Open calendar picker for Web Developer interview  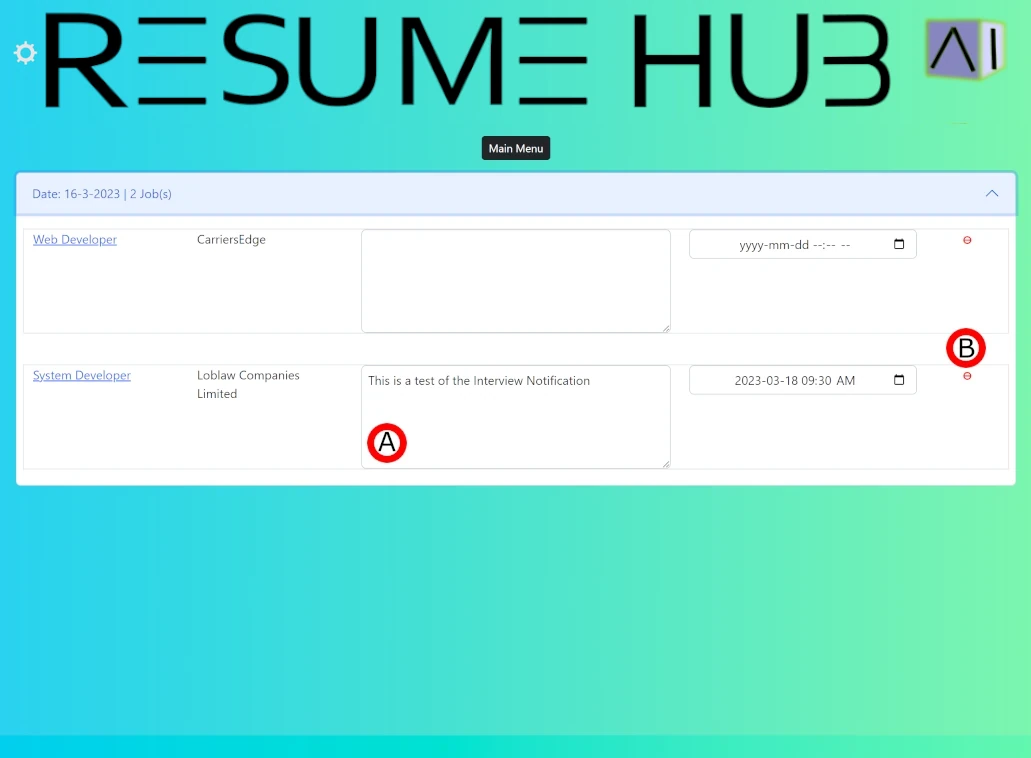coord(898,245)
